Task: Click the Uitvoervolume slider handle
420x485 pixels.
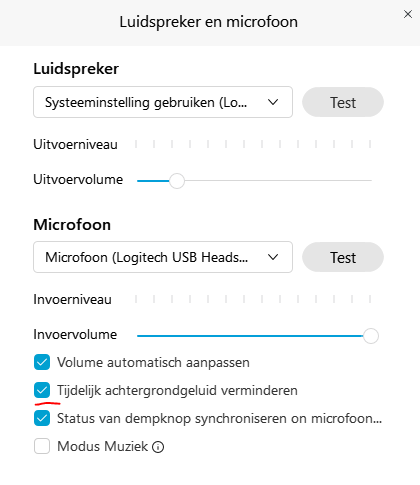Action: tap(177, 181)
